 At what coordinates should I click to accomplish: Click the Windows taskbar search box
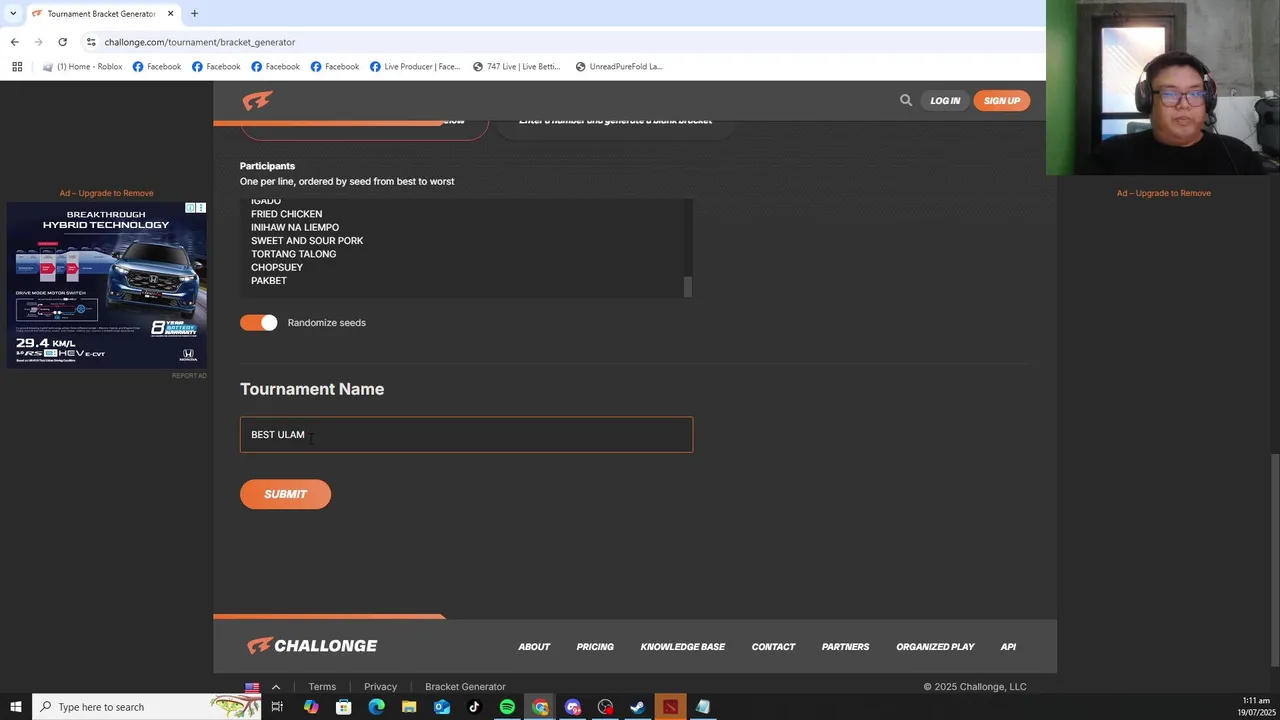coord(147,707)
